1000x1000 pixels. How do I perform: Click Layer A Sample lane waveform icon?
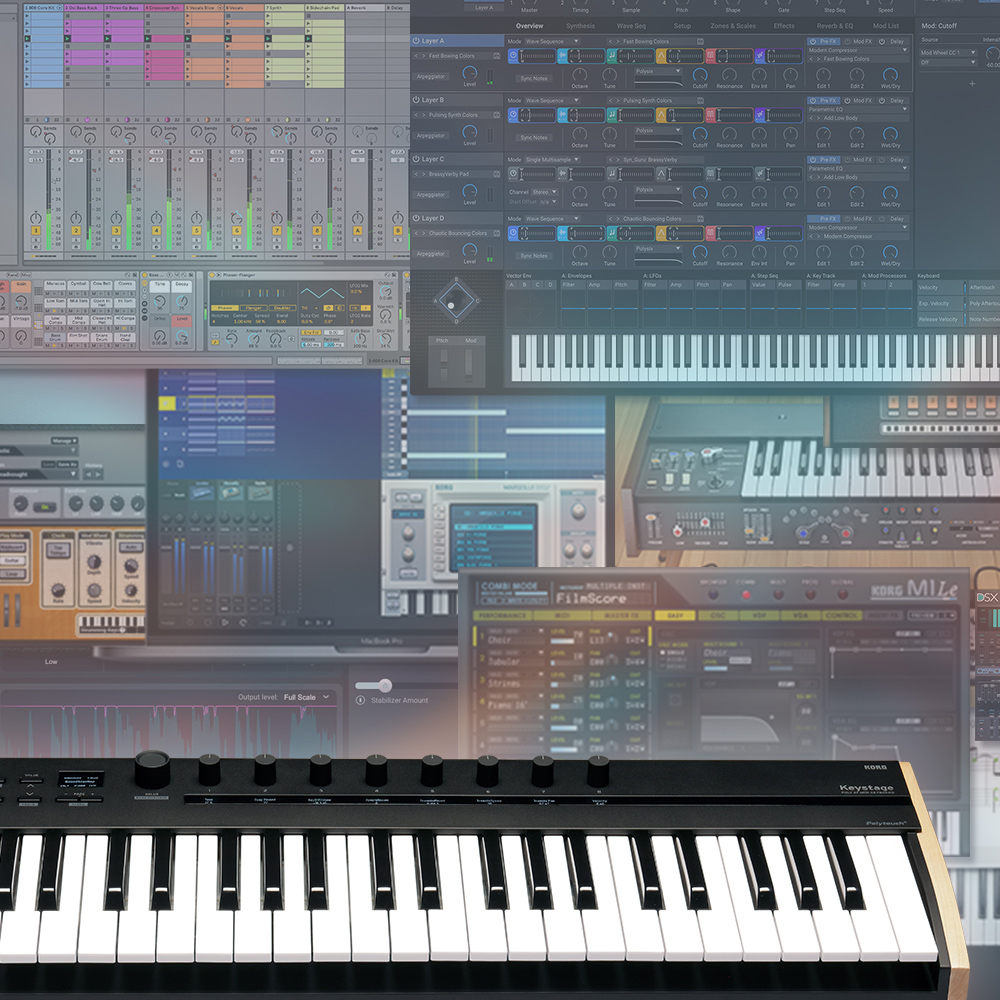coord(563,57)
